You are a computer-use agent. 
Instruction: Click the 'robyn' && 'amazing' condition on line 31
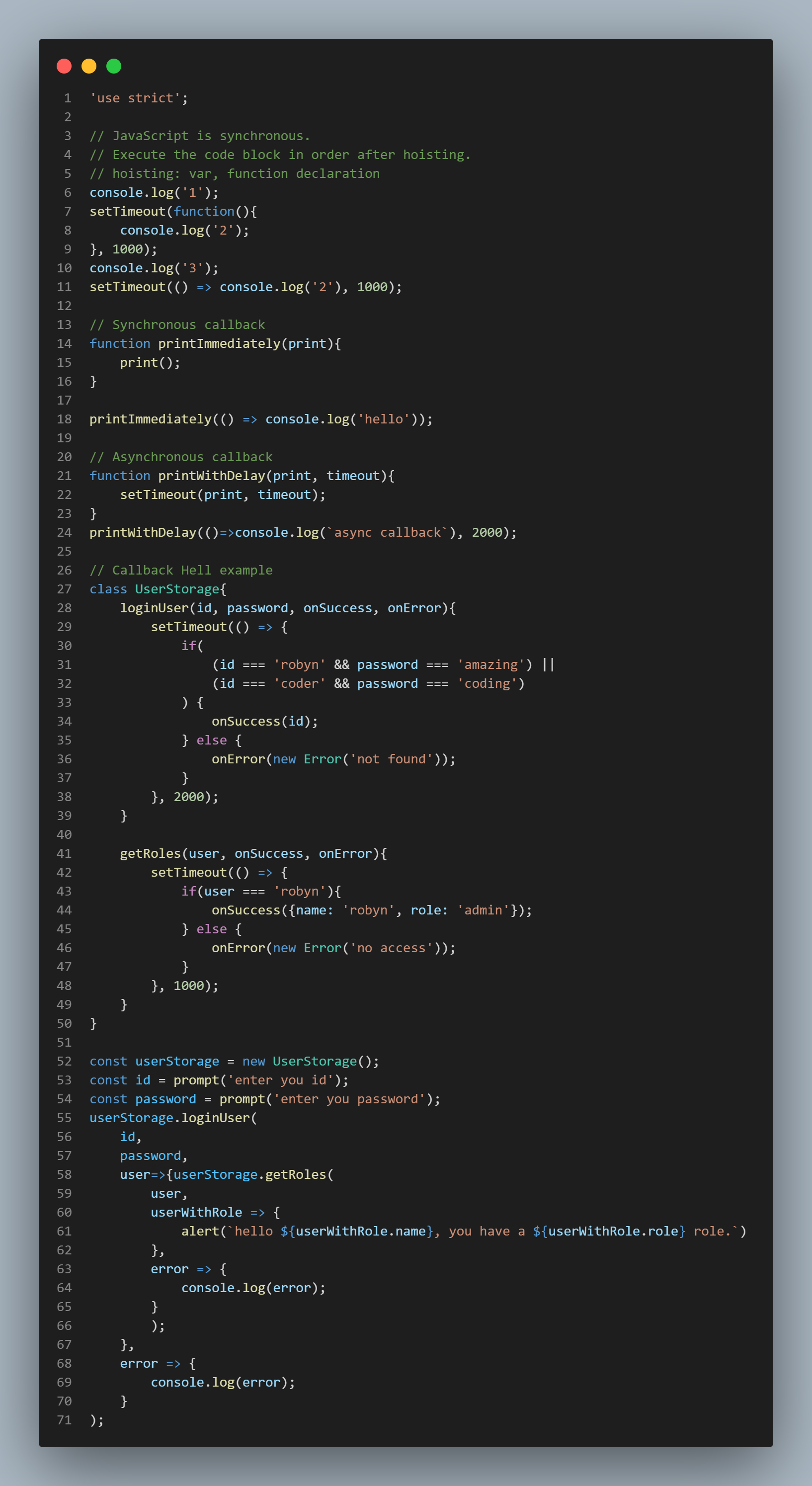pos(383,664)
